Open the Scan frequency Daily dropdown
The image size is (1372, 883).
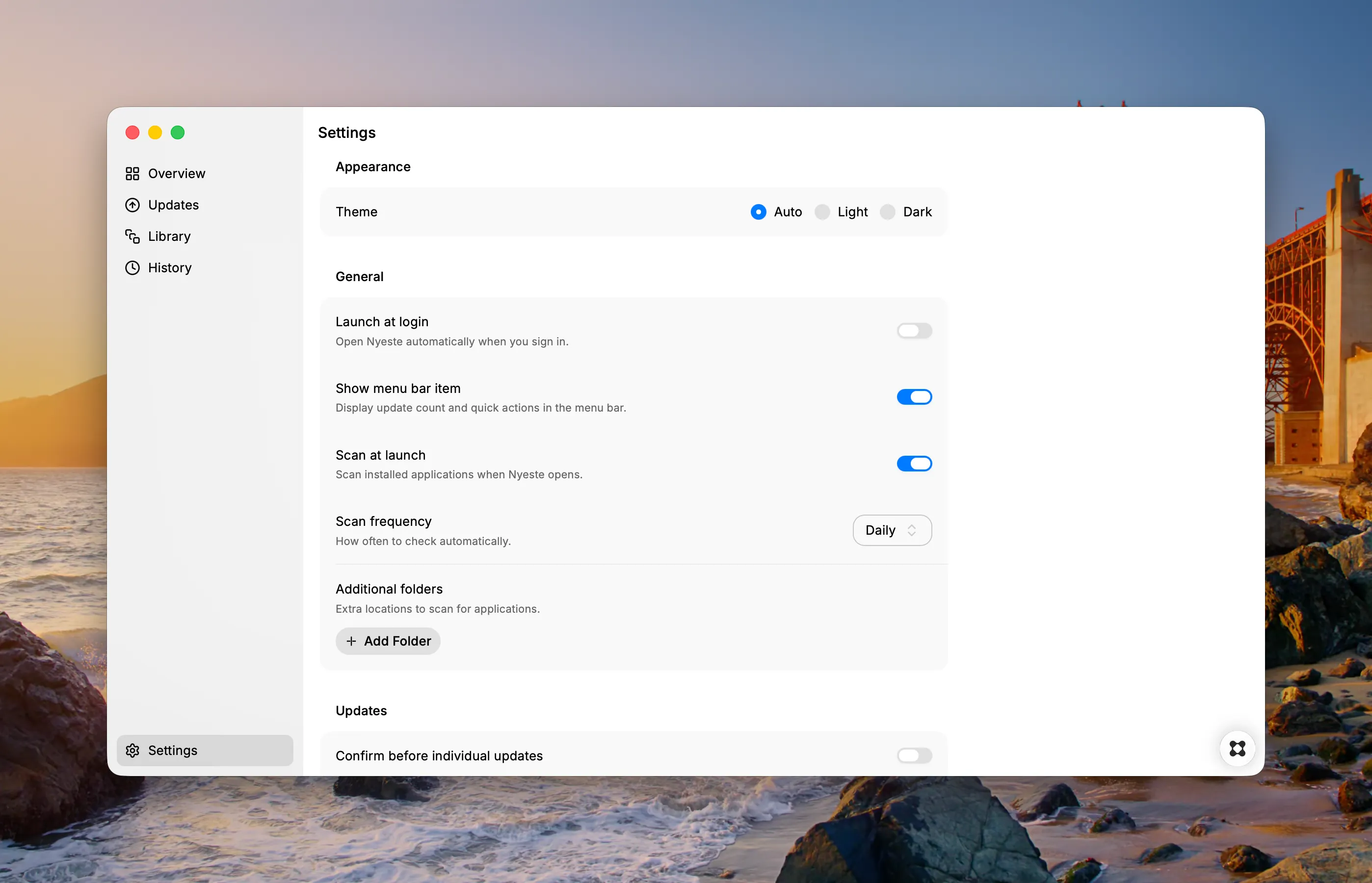click(892, 530)
